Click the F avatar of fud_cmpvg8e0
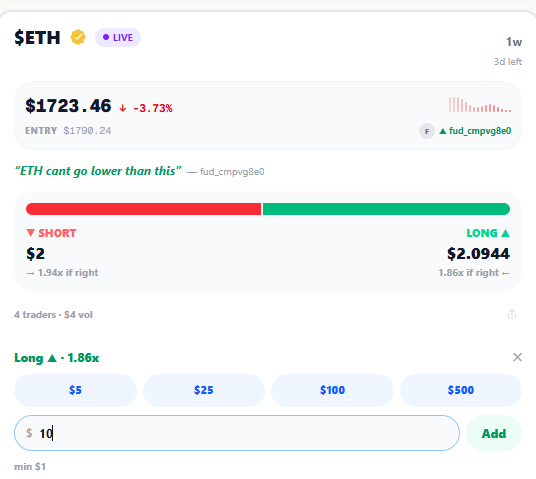This screenshot has width=536, height=479. pyautogui.click(x=427, y=131)
